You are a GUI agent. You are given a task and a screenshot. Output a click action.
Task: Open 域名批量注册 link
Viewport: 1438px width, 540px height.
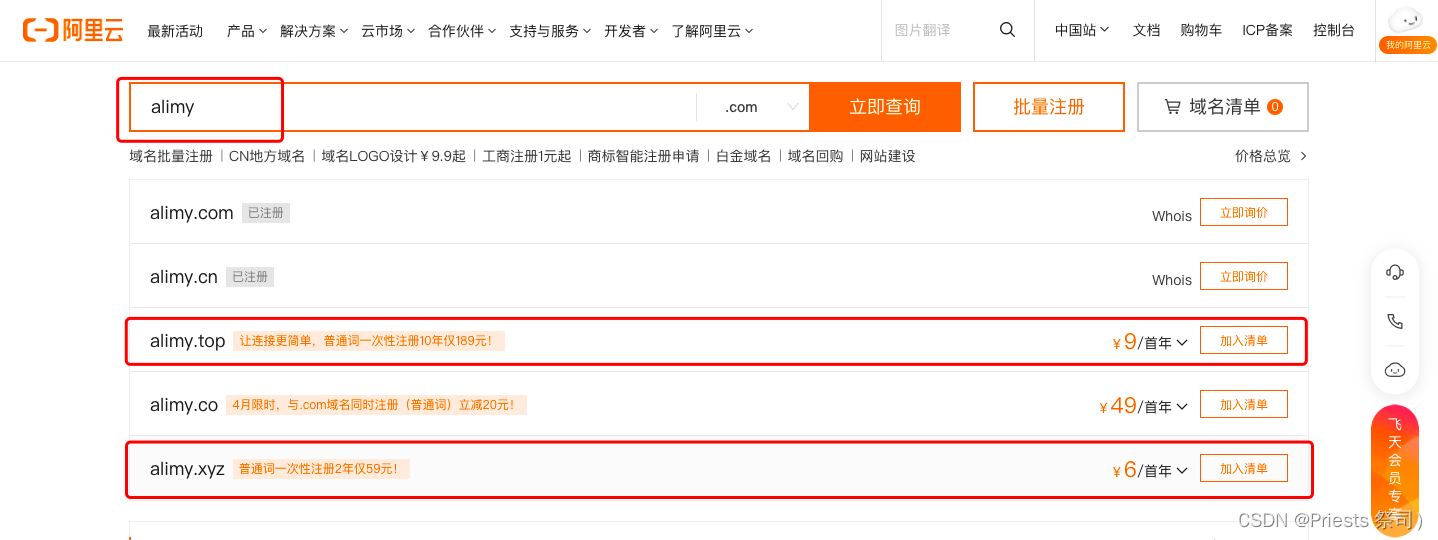point(171,156)
